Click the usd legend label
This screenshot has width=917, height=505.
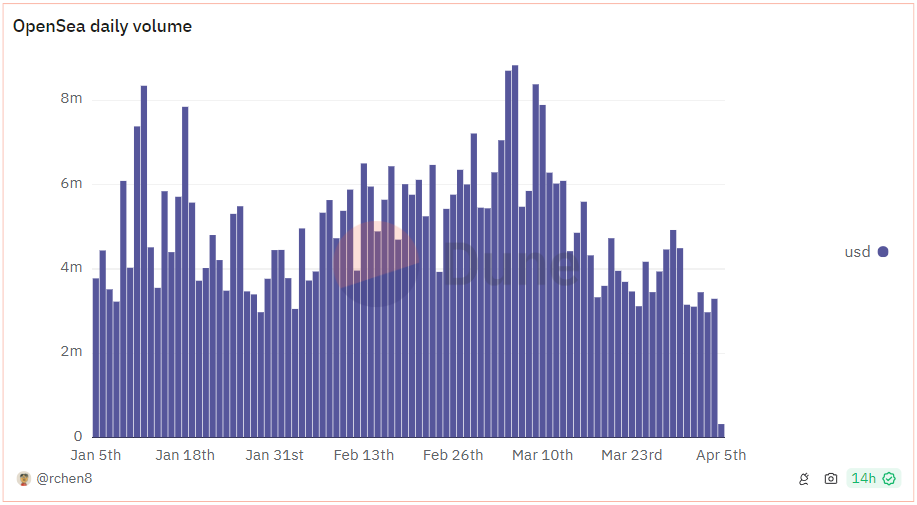pos(857,252)
